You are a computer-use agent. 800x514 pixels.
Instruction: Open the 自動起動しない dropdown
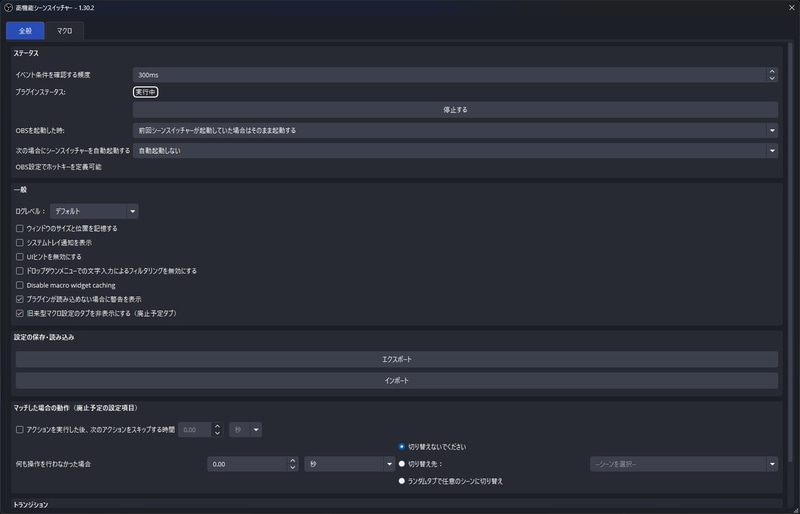pyautogui.click(x=455, y=151)
